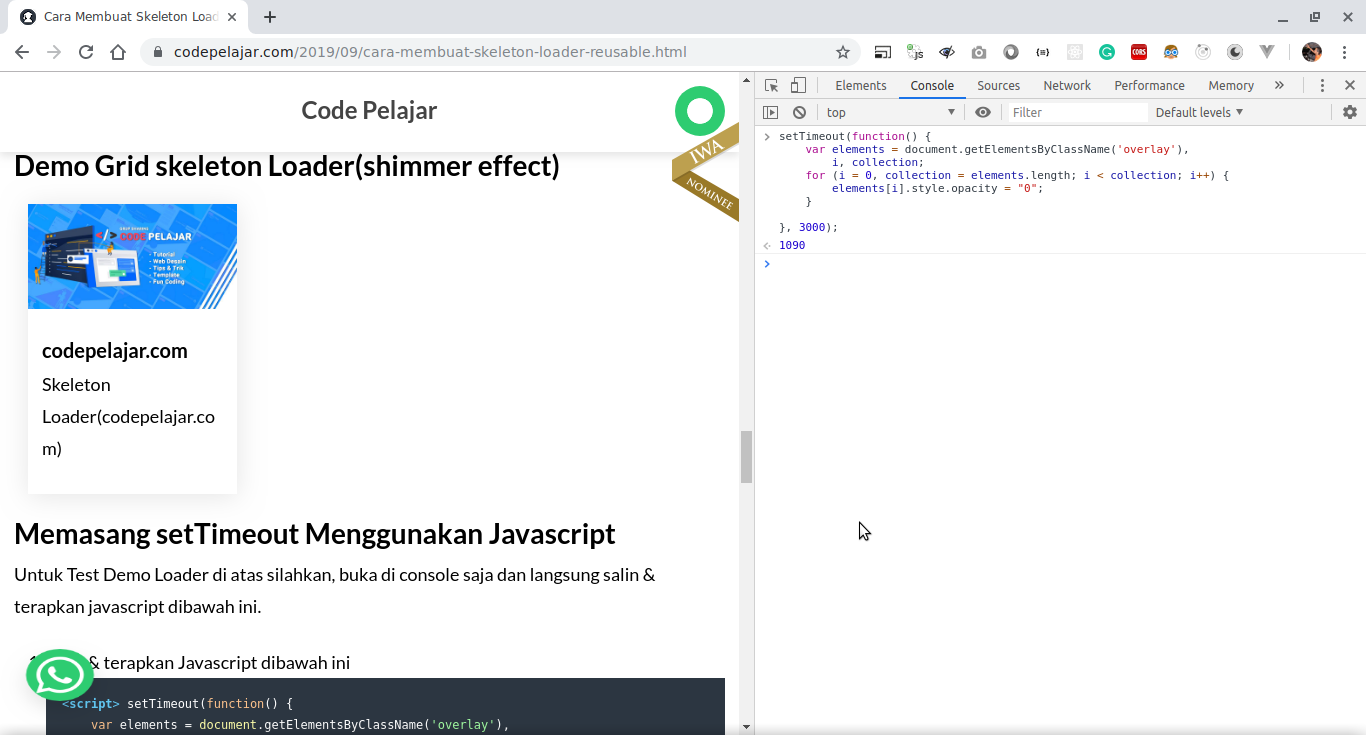Click the green circle badge in the header
The width and height of the screenshot is (1366, 735).
[700, 110]
